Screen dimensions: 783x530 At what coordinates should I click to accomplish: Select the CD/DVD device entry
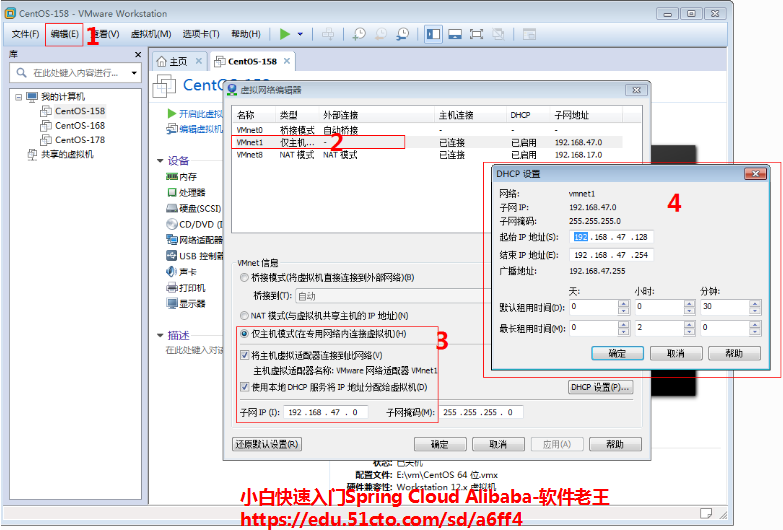click(194, 224)
